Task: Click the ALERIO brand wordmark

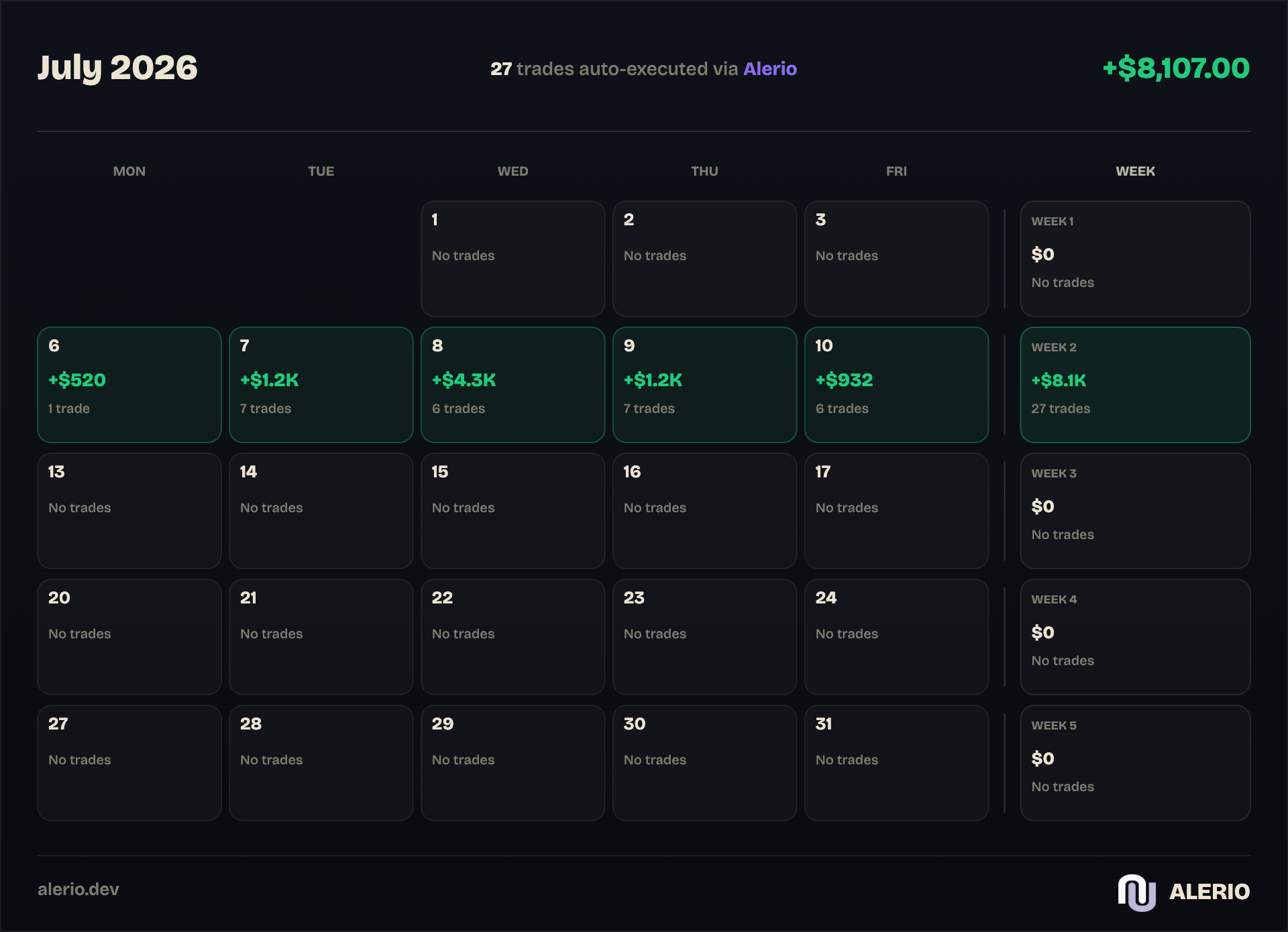Action: coord(1210,892)
